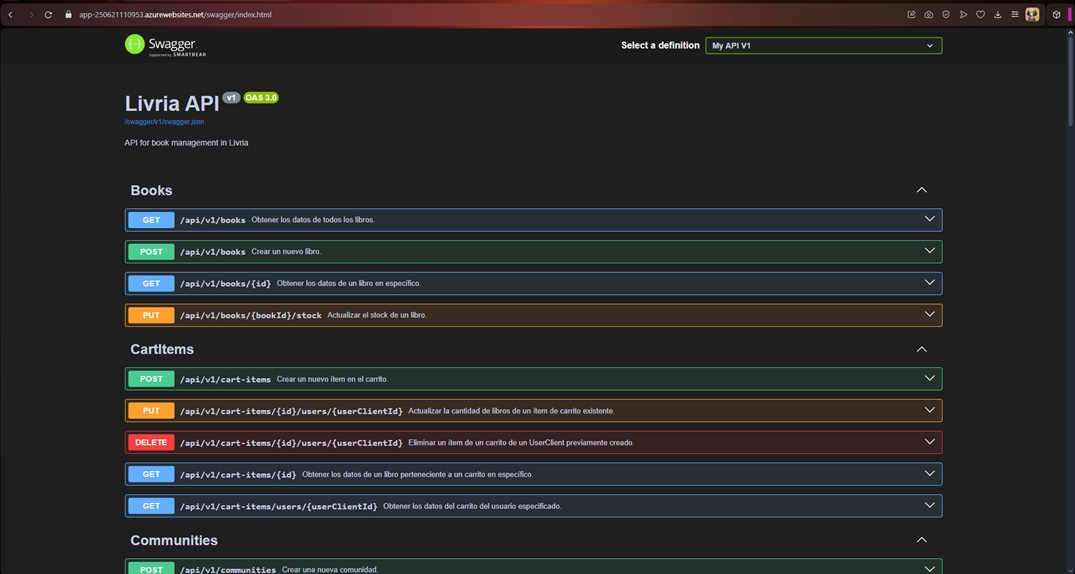This screenshot has width=1075, height=574.
Task: Click text 'Crear una nueva comunidad.'
Action: pos(330,570)
